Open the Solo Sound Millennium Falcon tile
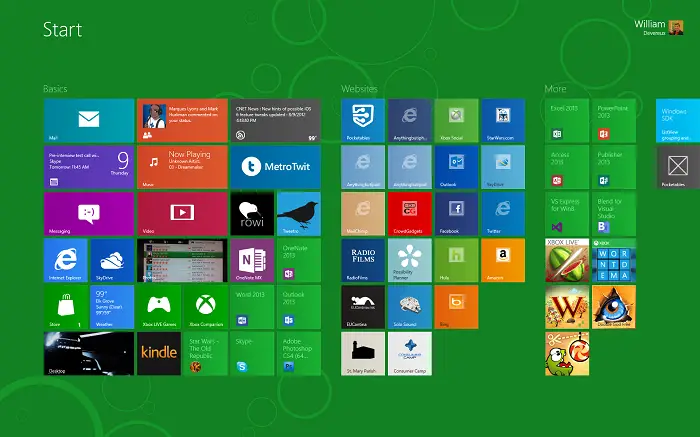Screen dimensions: 700x437 [410, 307]
